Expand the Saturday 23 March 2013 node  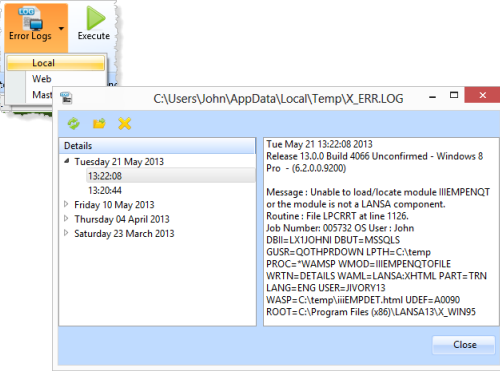(x=66, y=233)
